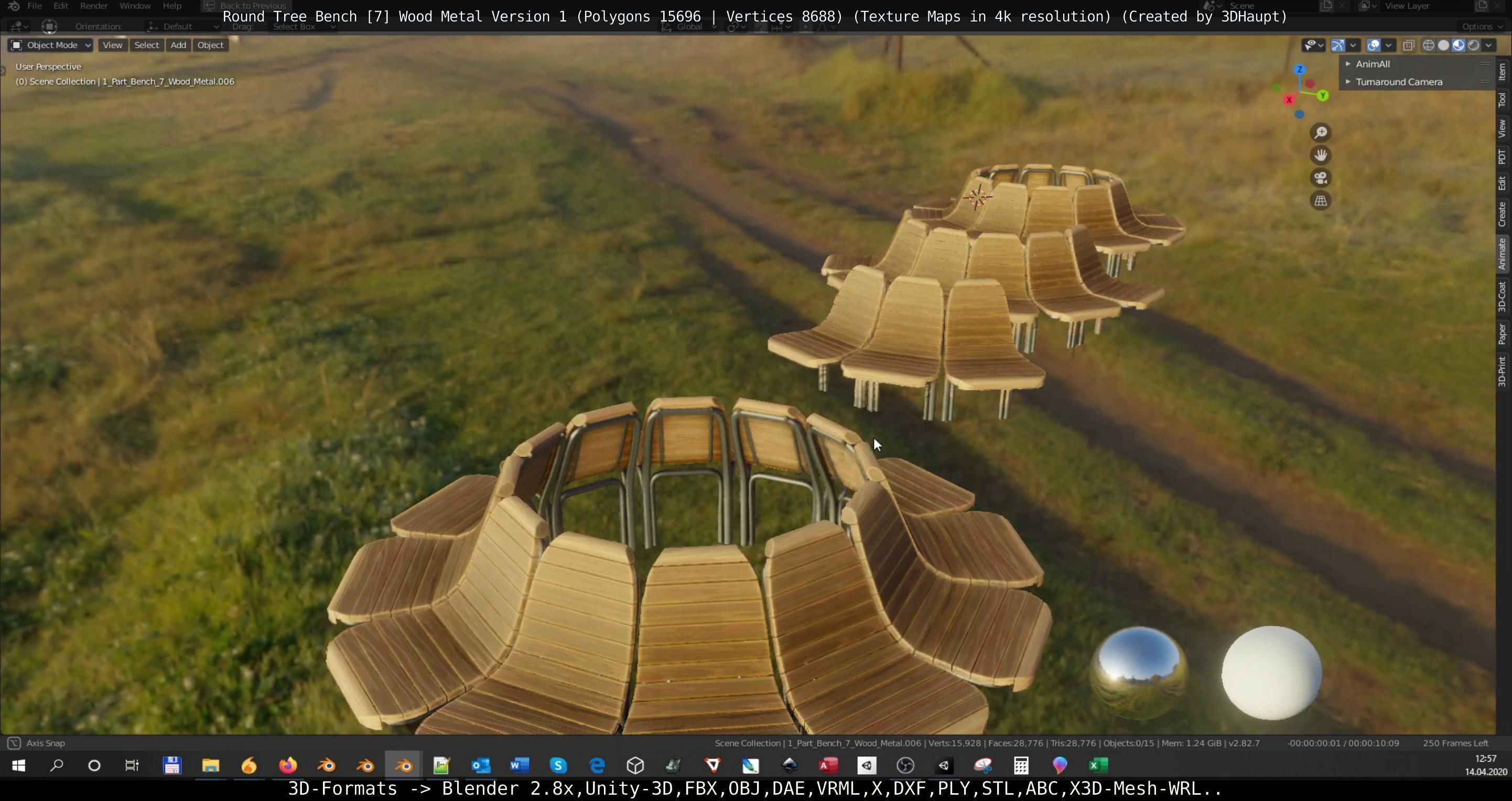Click the zoom view magnifier icon
This screenshot has width=1512, height=801.
1320,133
